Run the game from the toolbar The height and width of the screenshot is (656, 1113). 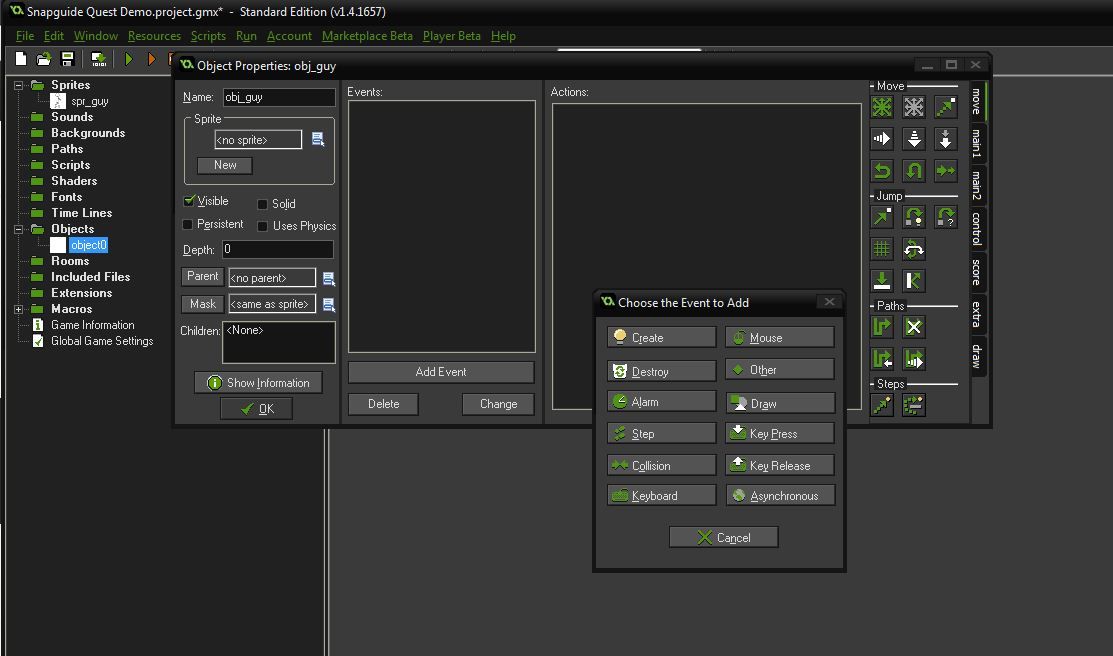[x=129, y=58]
